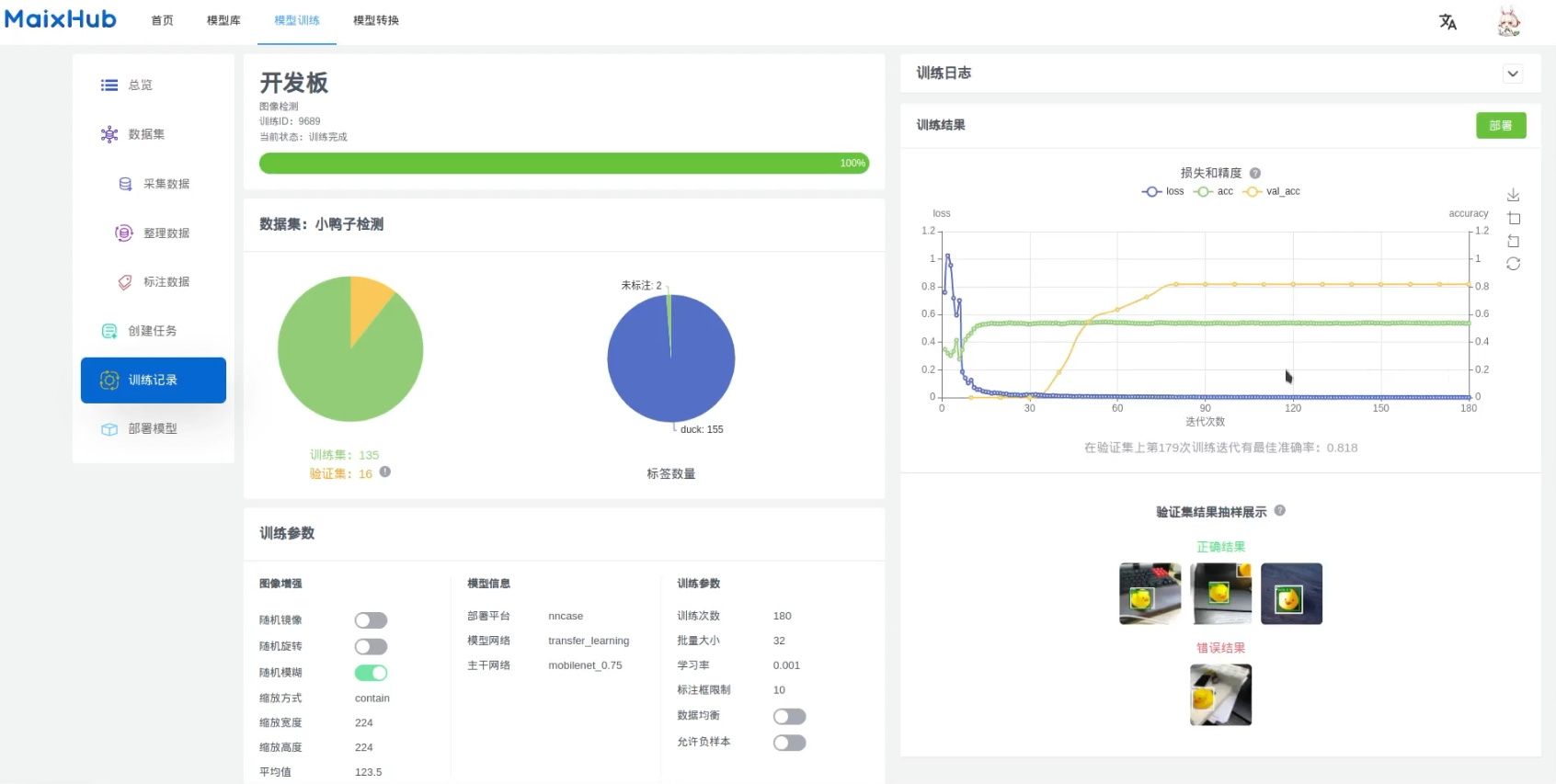Download the loss chart as image
The width and height of the screenshot is (1556, 784).
pyautogui.click(x=1513, y=196)
